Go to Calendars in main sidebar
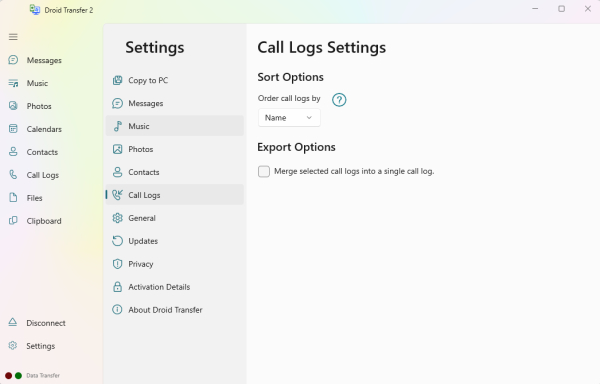The image size is (600, 384). [44, 129]
